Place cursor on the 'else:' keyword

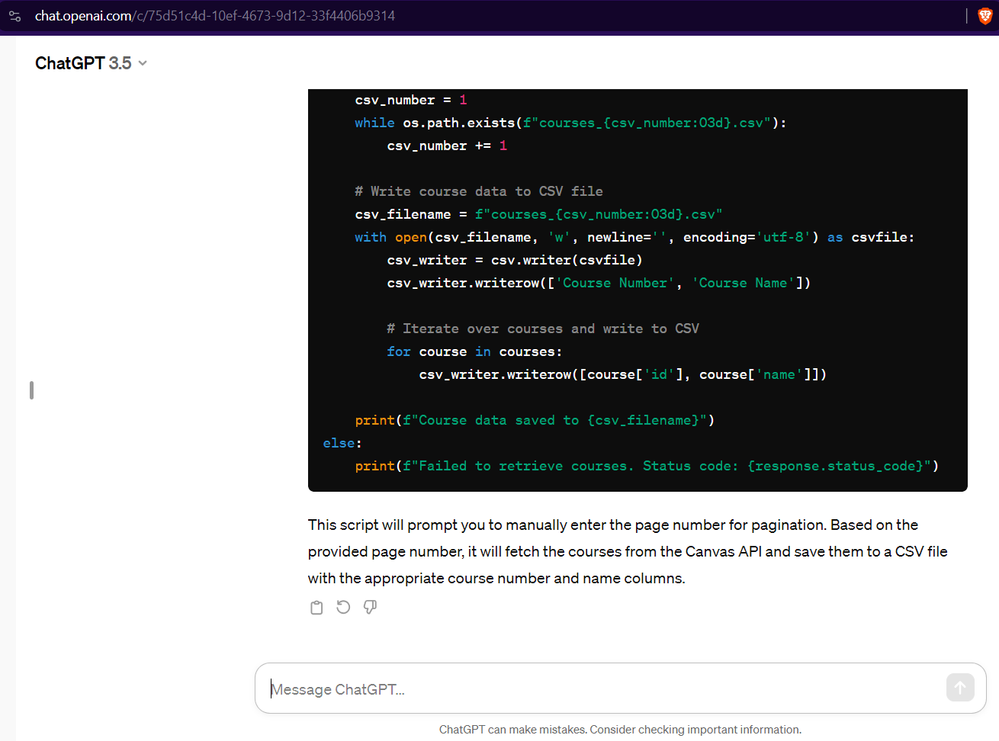pos(342,443)
